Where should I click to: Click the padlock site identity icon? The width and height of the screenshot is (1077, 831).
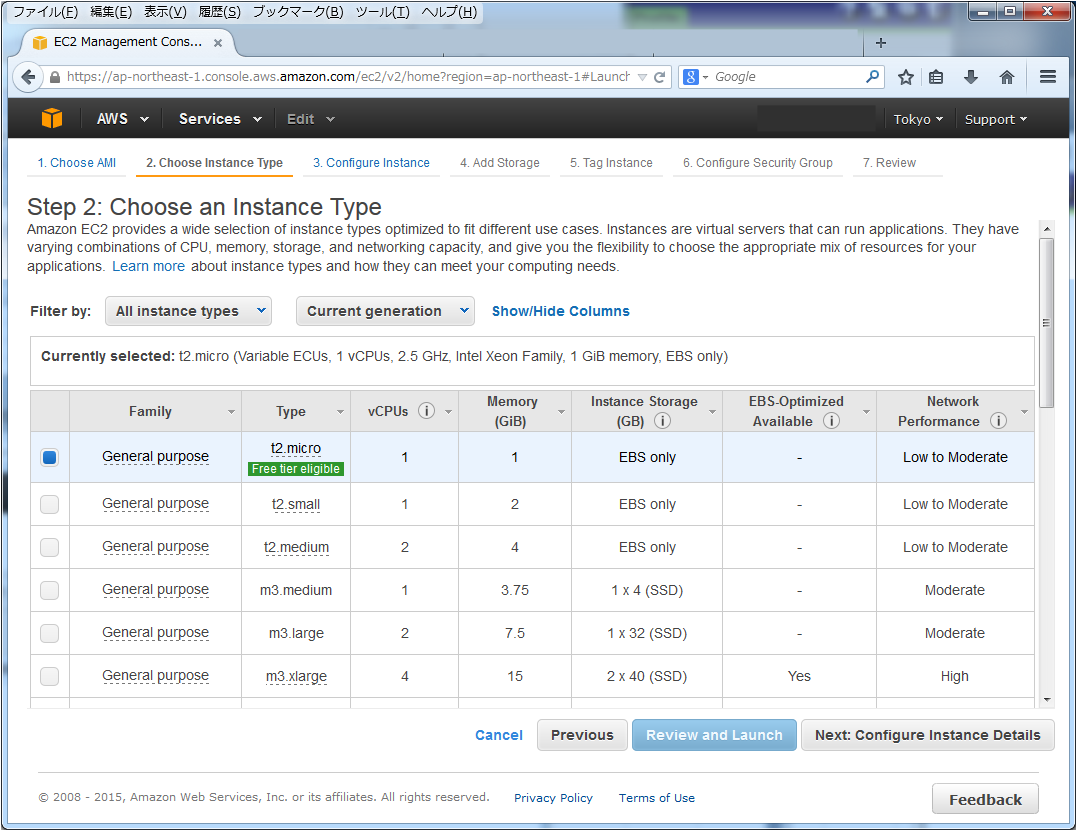(55, 77)
